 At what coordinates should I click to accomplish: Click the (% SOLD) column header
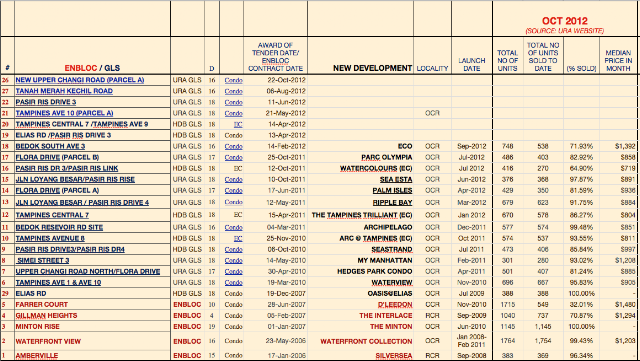[581, 69]
